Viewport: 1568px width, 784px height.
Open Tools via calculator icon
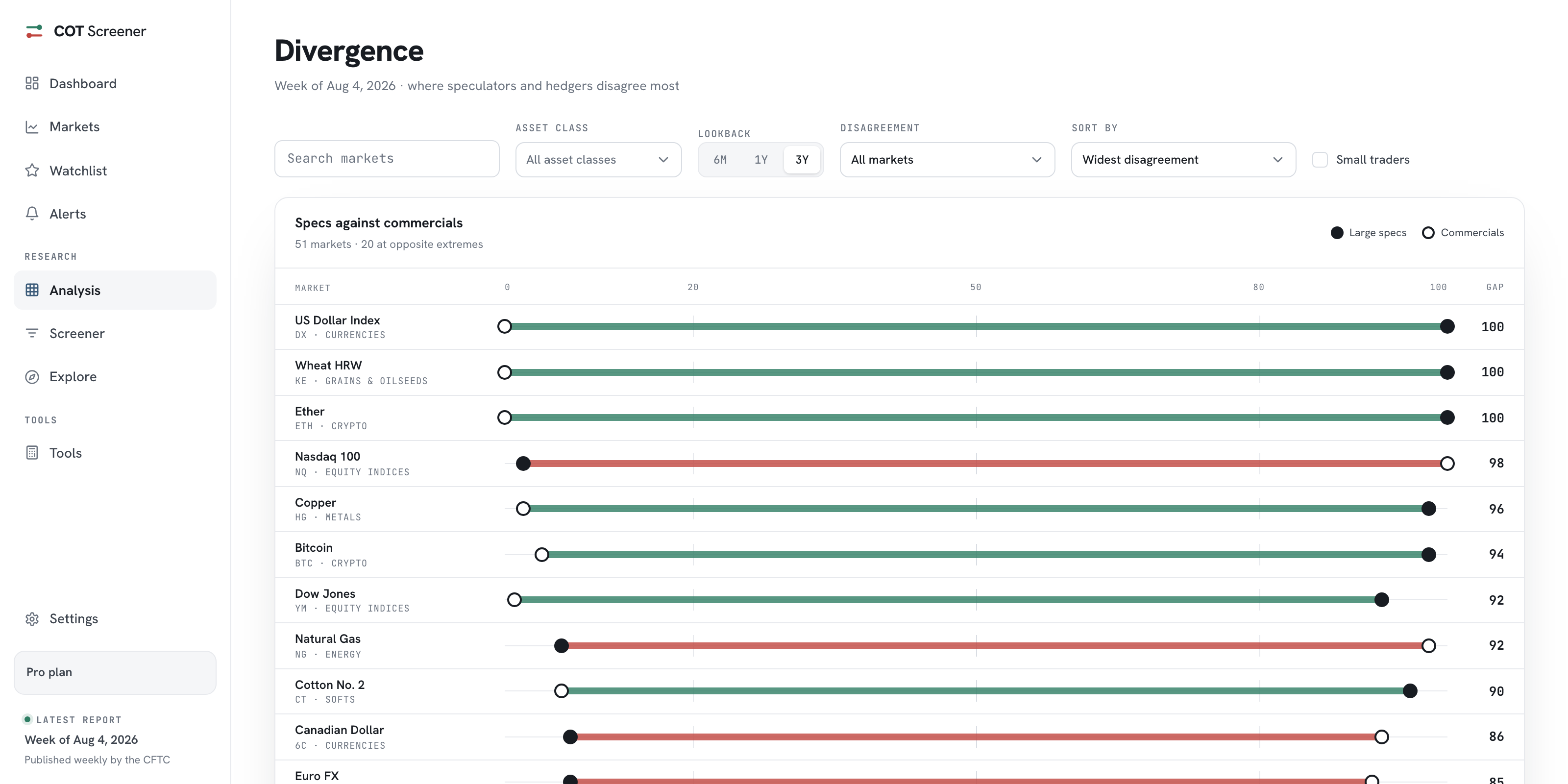32,453
